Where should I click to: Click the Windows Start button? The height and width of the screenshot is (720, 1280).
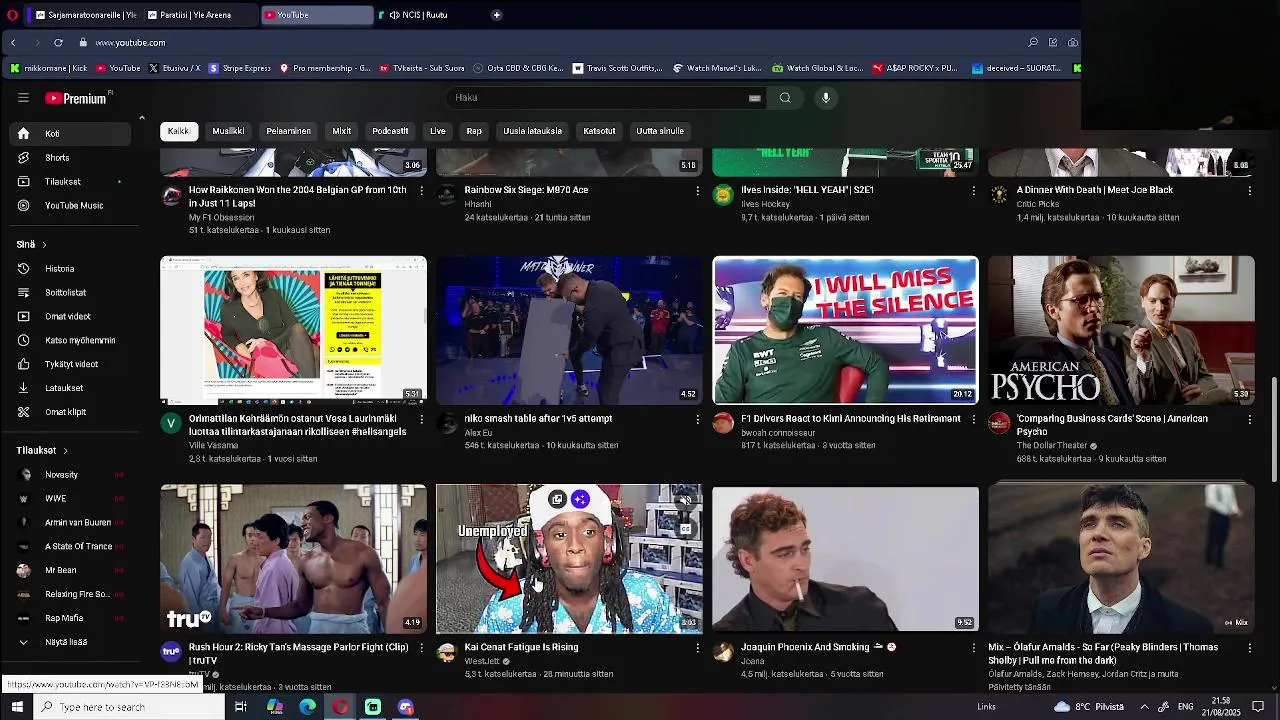pos(17,707)
